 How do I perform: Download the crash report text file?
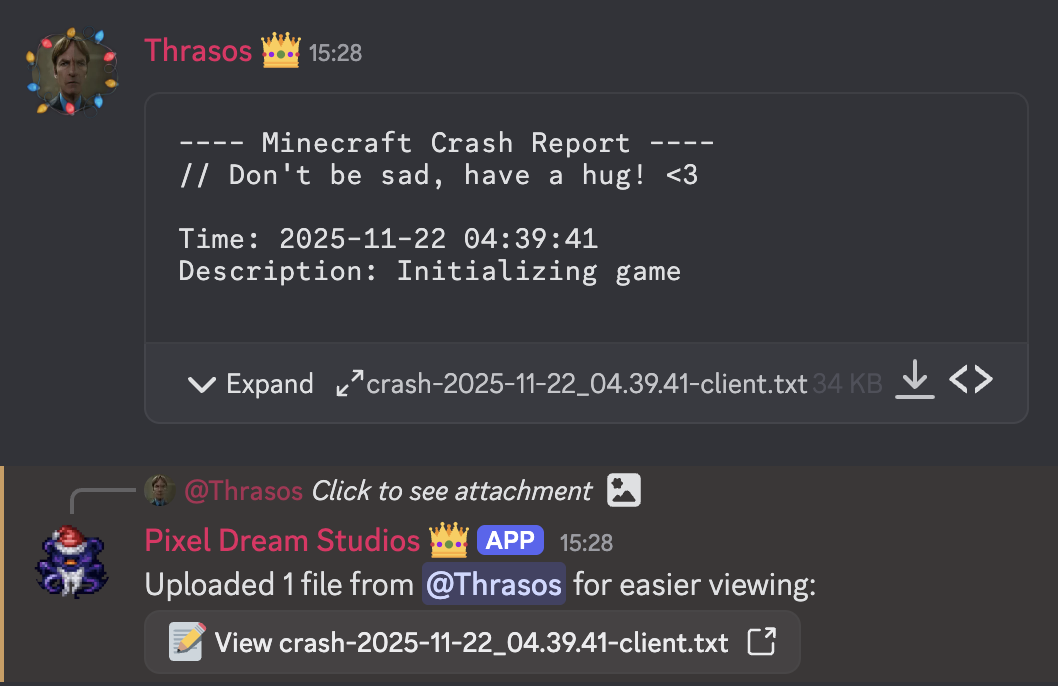(915, 380)
